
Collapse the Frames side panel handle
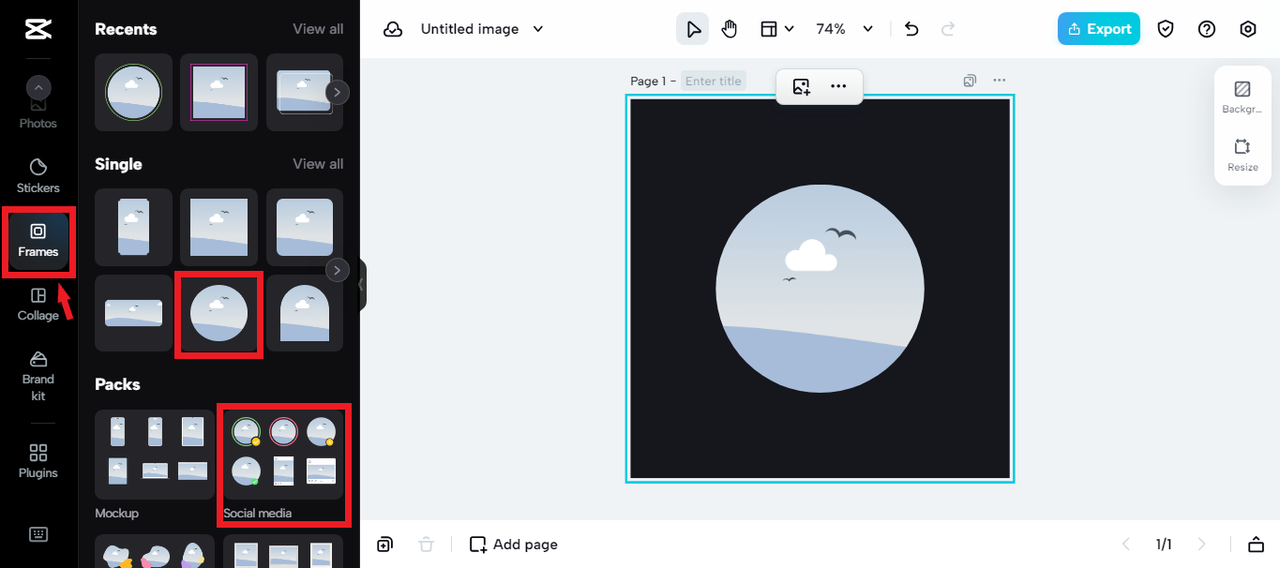[362, 285]
